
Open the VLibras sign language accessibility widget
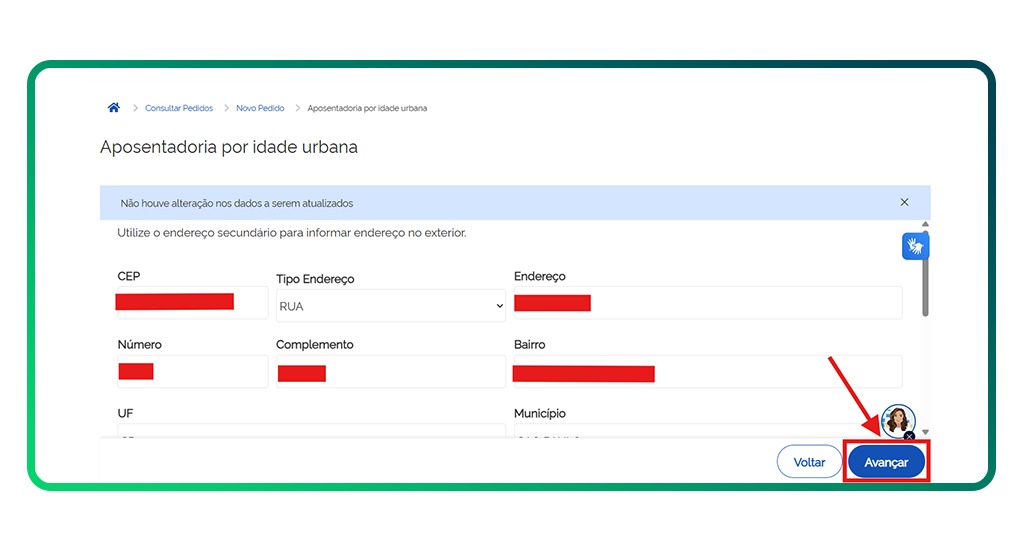(x=915, y=245)
